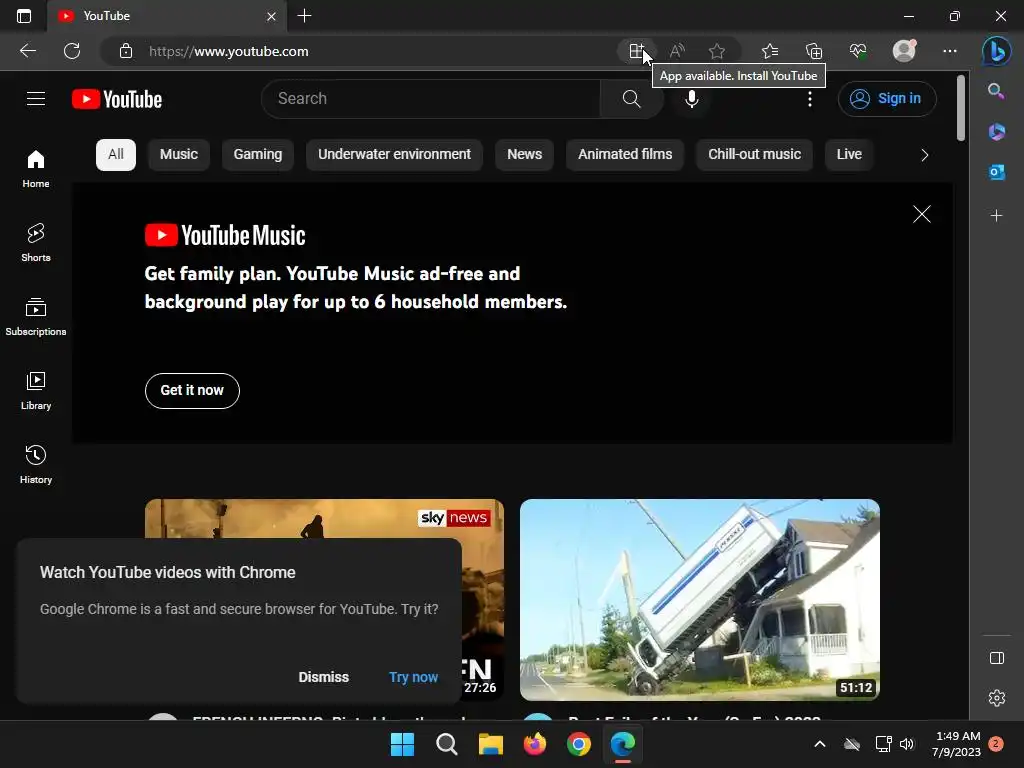Start voice search with the microphone icon
Viewport: 1024px width, 768px height.
click(x=692, y=99)
